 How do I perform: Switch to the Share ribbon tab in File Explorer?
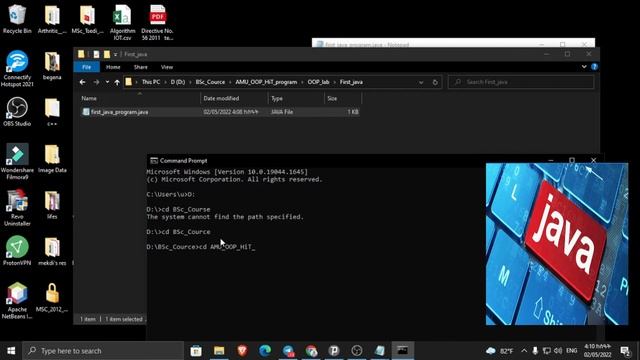(x=140, y=67)
